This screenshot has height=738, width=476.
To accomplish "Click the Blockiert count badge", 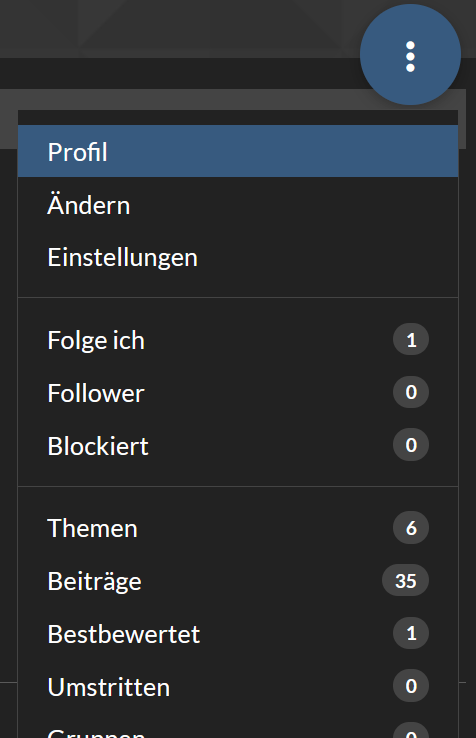I will [x=411, y=445].
